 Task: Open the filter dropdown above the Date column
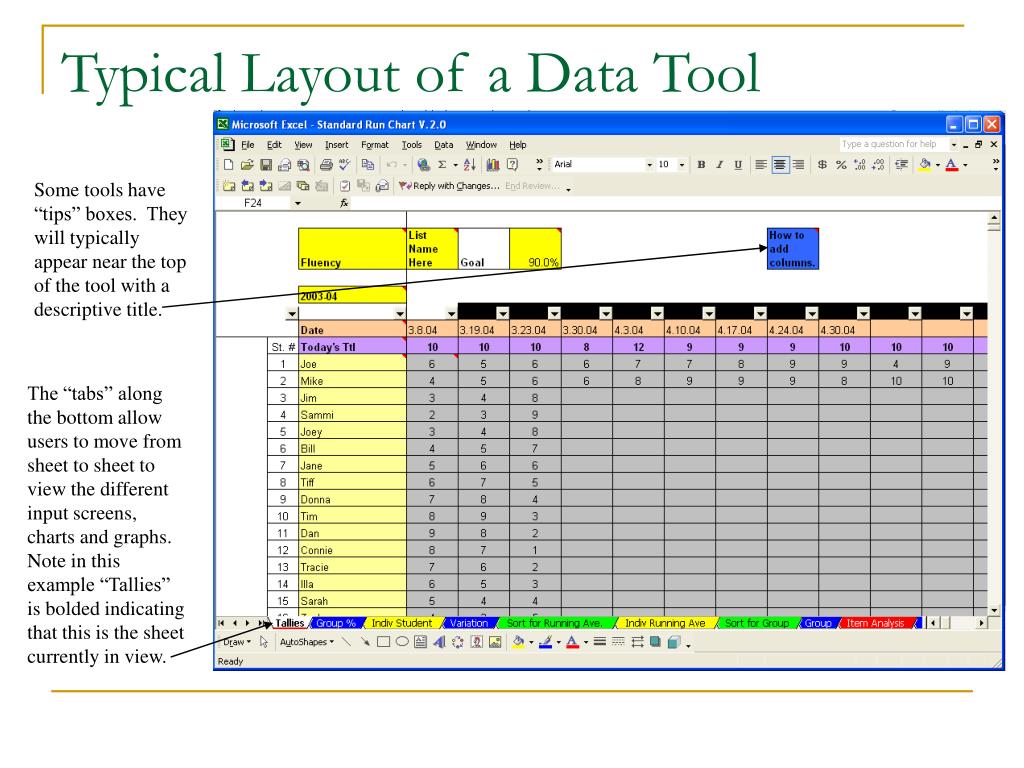(x=400, y=313)
